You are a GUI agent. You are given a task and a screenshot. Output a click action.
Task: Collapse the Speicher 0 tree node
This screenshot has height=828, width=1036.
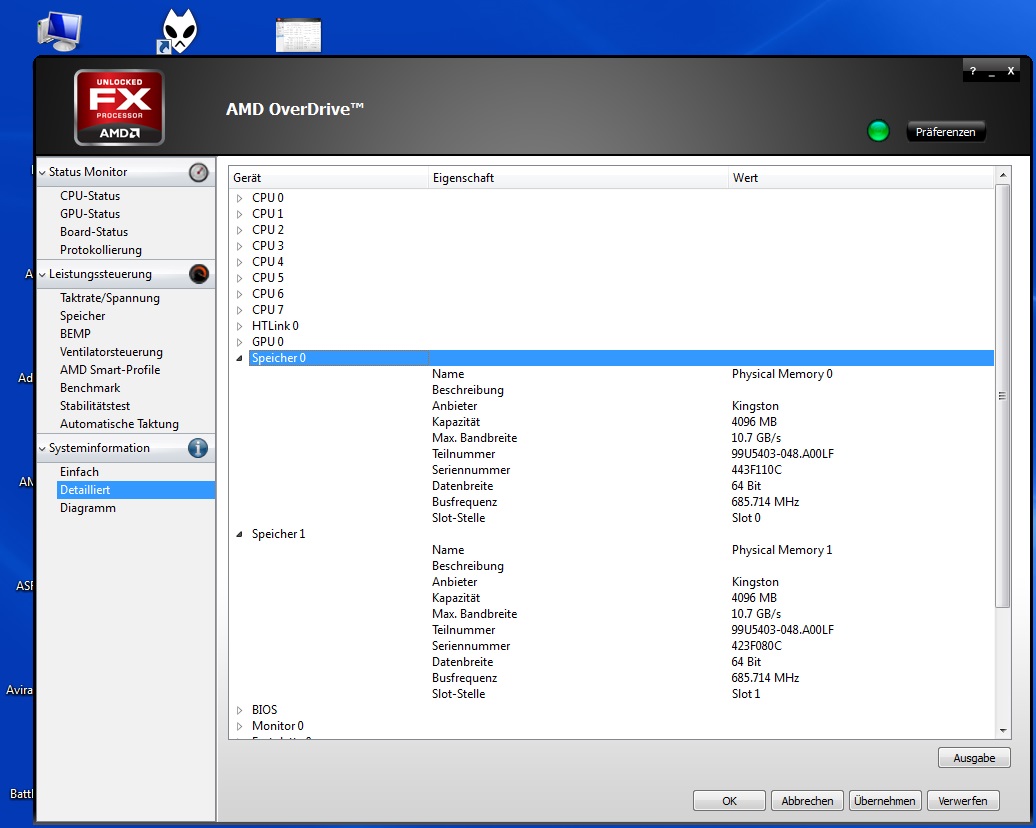coord(239,358)
